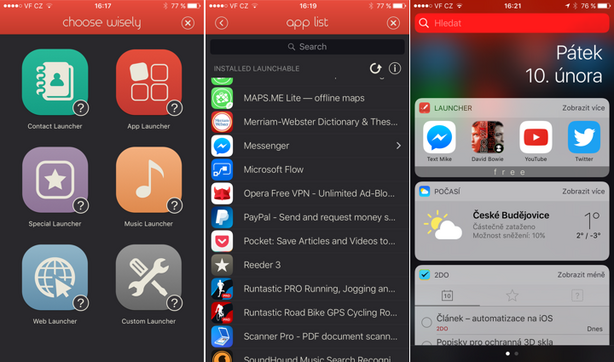The image size is (614, 362).
Task: Choose the Music Launcher note tile
Action: [x=149, y=180]
